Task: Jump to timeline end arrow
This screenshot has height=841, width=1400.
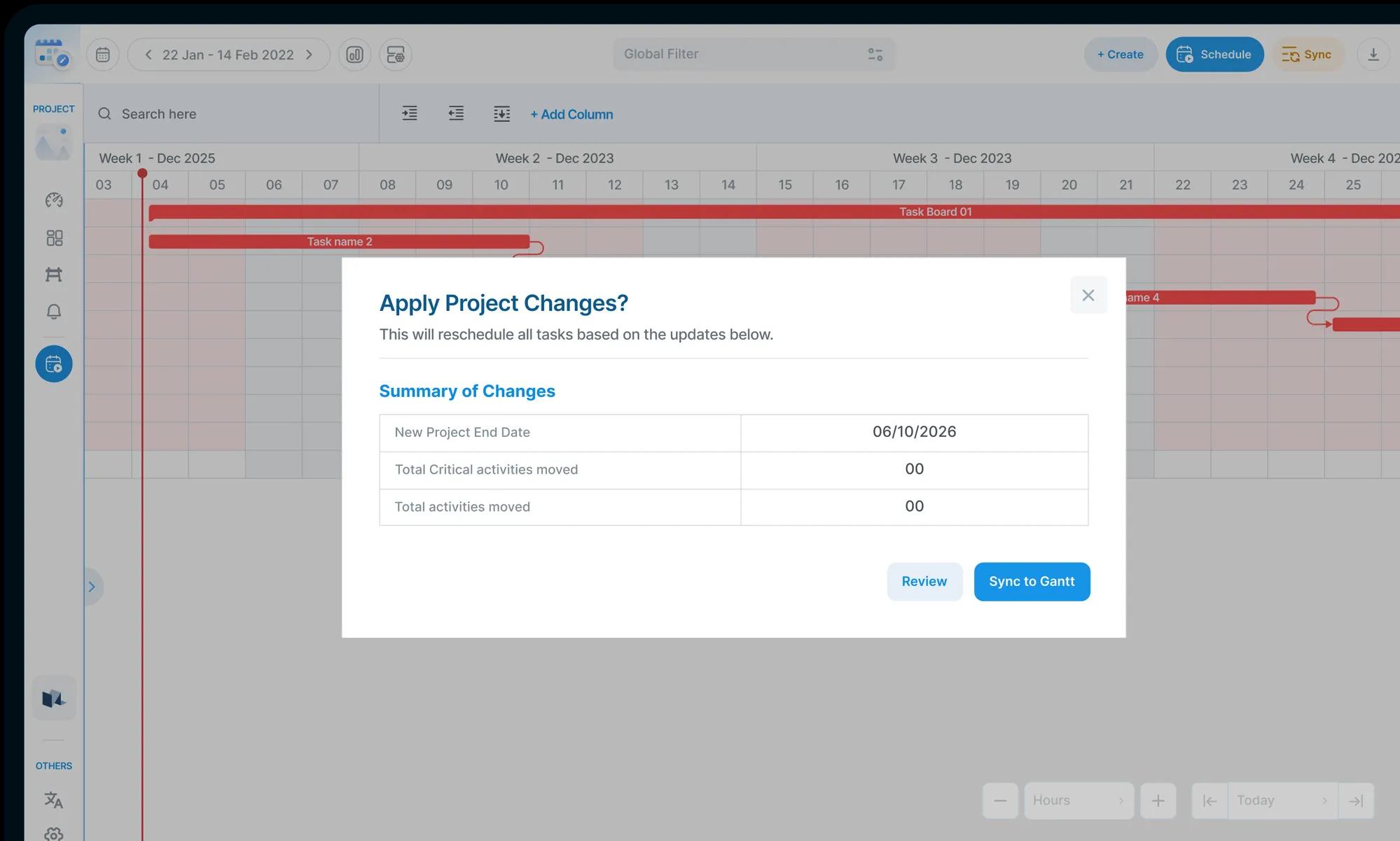Action: [x=1356, y=800]
